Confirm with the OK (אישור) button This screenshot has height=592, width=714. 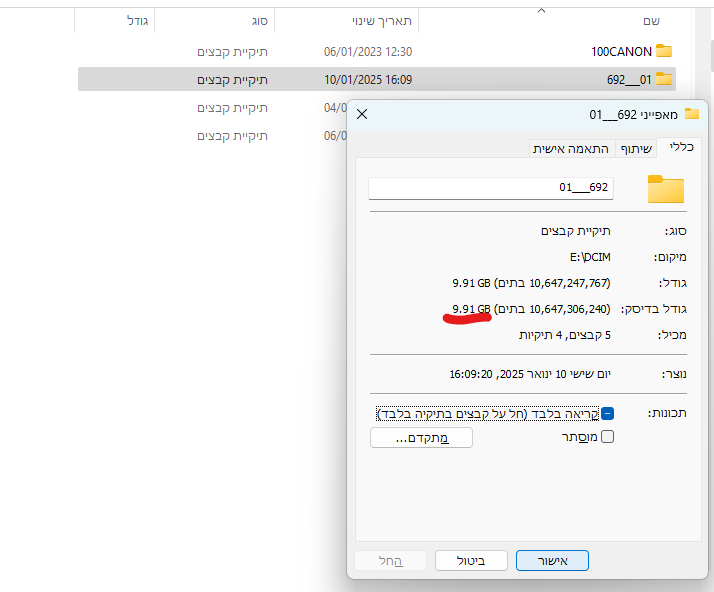click(x=552, y=561)
